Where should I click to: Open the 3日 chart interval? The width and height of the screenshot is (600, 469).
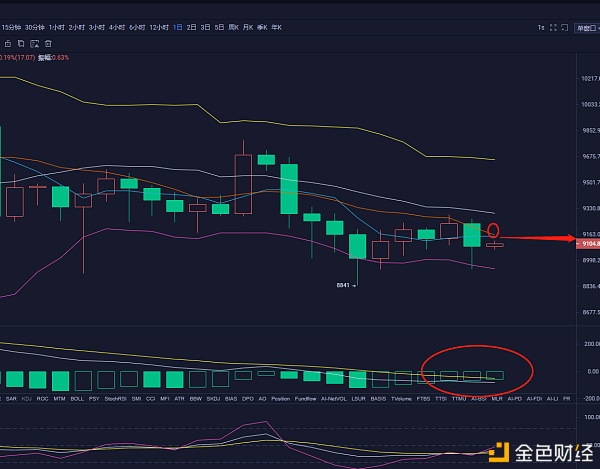point(205,28)
